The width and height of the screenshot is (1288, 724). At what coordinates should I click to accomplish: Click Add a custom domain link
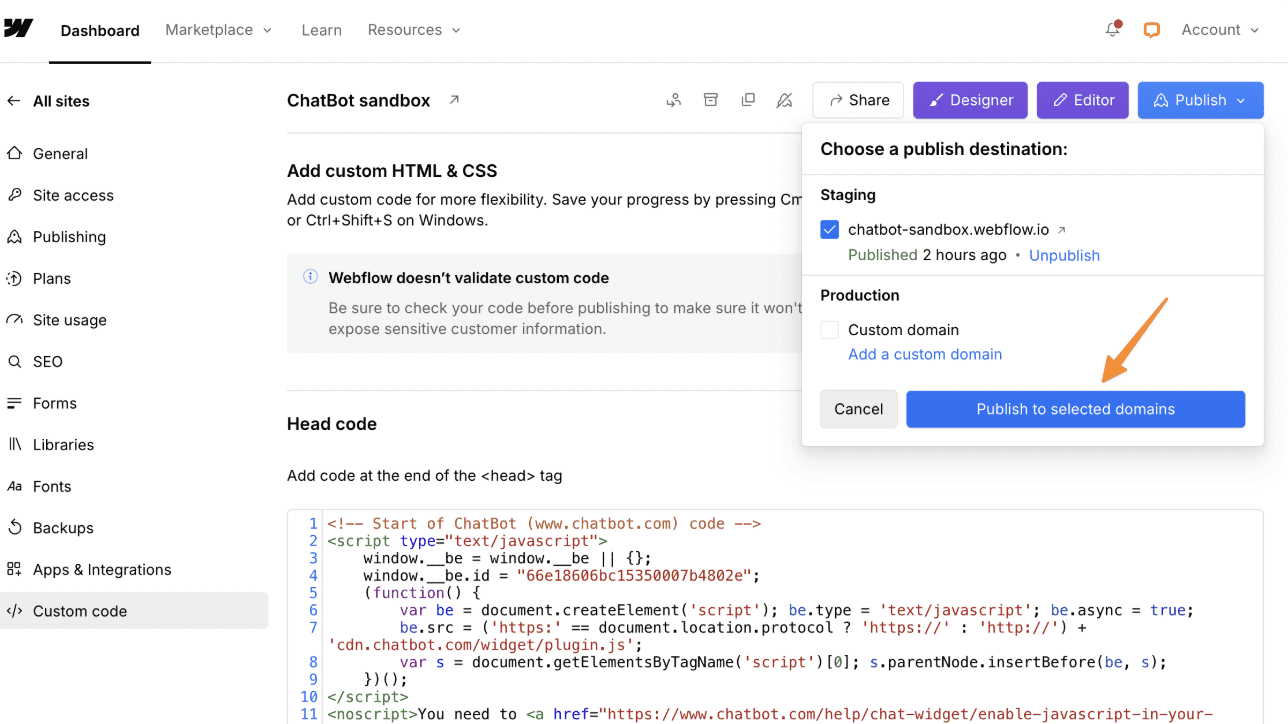pos(925,354)
